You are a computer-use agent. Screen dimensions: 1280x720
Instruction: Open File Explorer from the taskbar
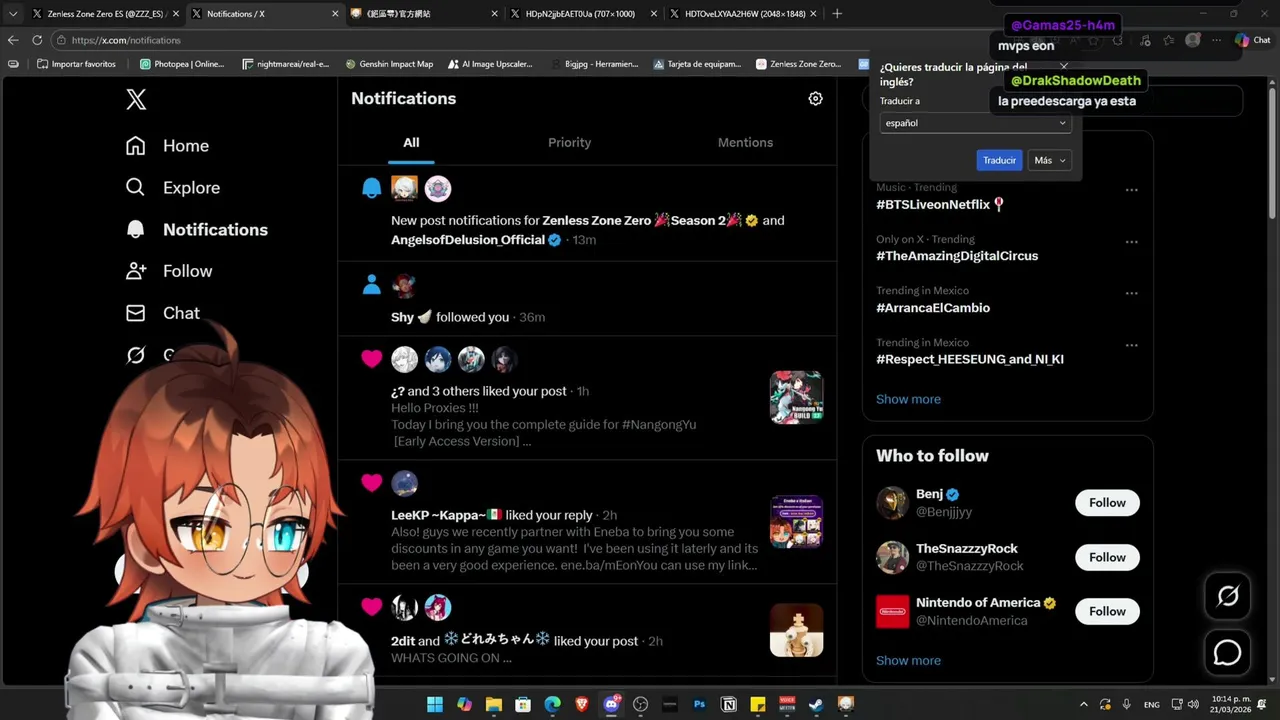494,704
